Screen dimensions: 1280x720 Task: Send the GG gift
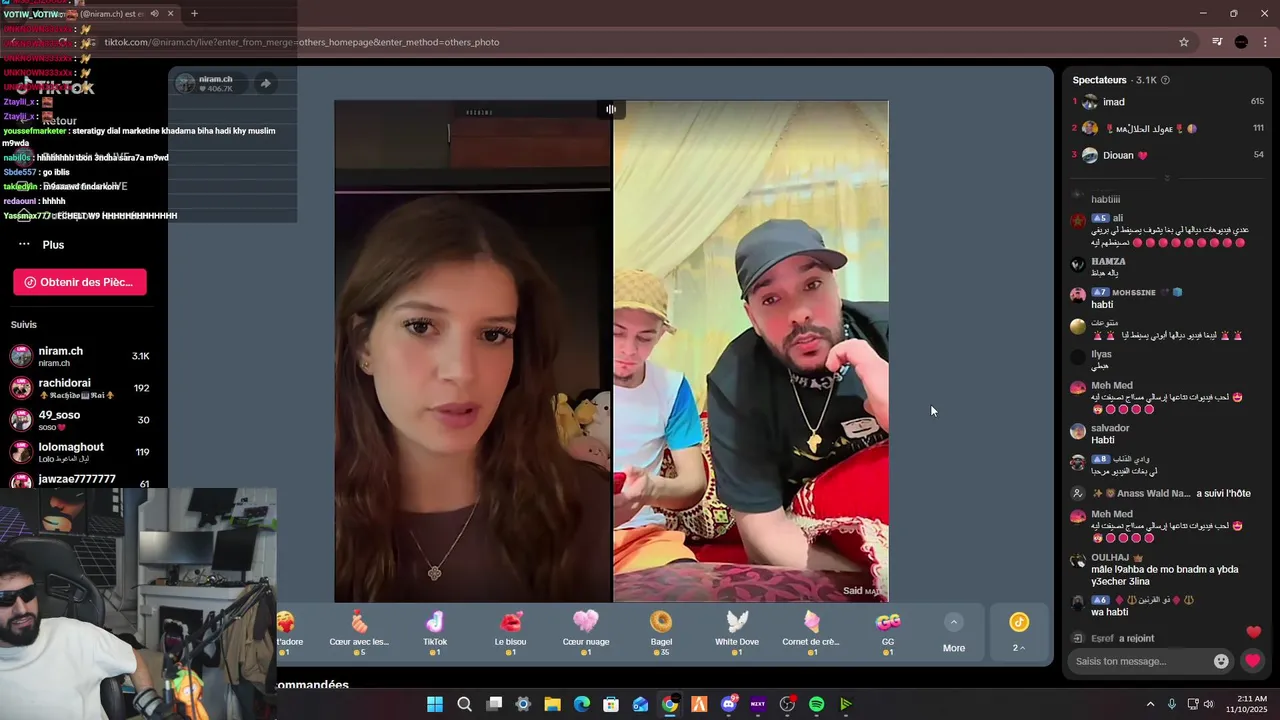888,632
